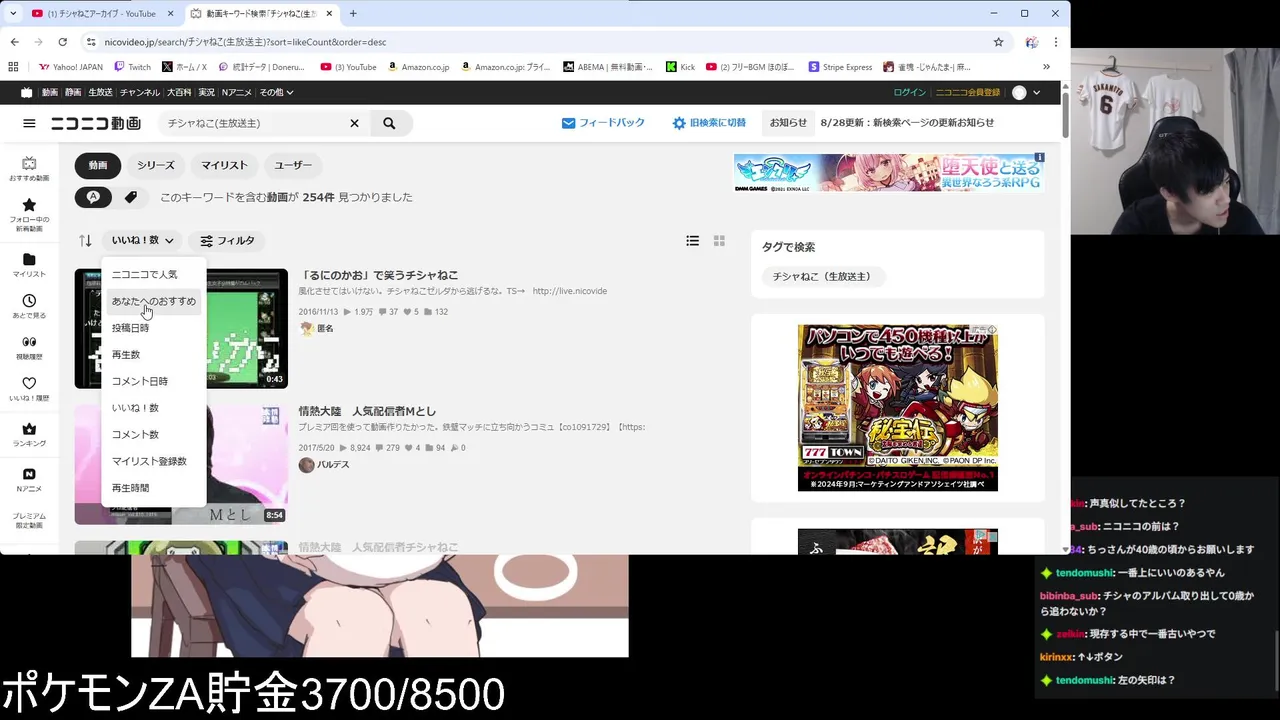The height and width of the screenshot is (720, 1280).
Task: Open フォロー中の新着動画 star icon
Action: (29, 215)
